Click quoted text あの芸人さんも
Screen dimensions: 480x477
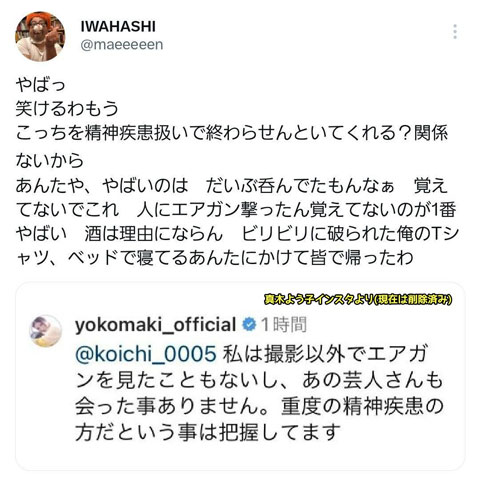coord(373,380)
